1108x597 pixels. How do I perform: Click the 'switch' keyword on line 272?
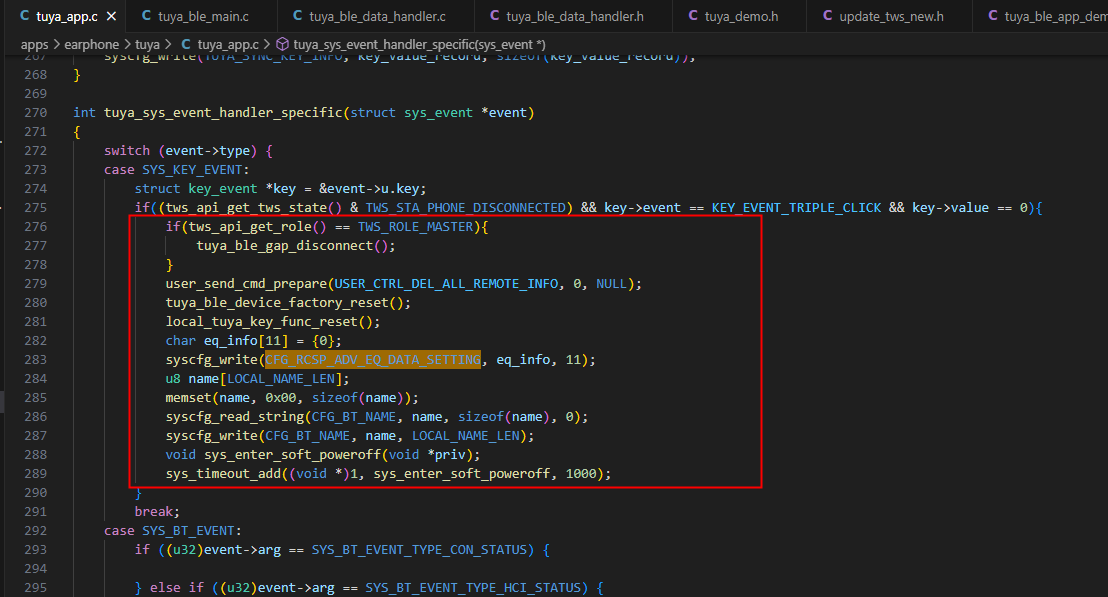click(x=127, y=150)
